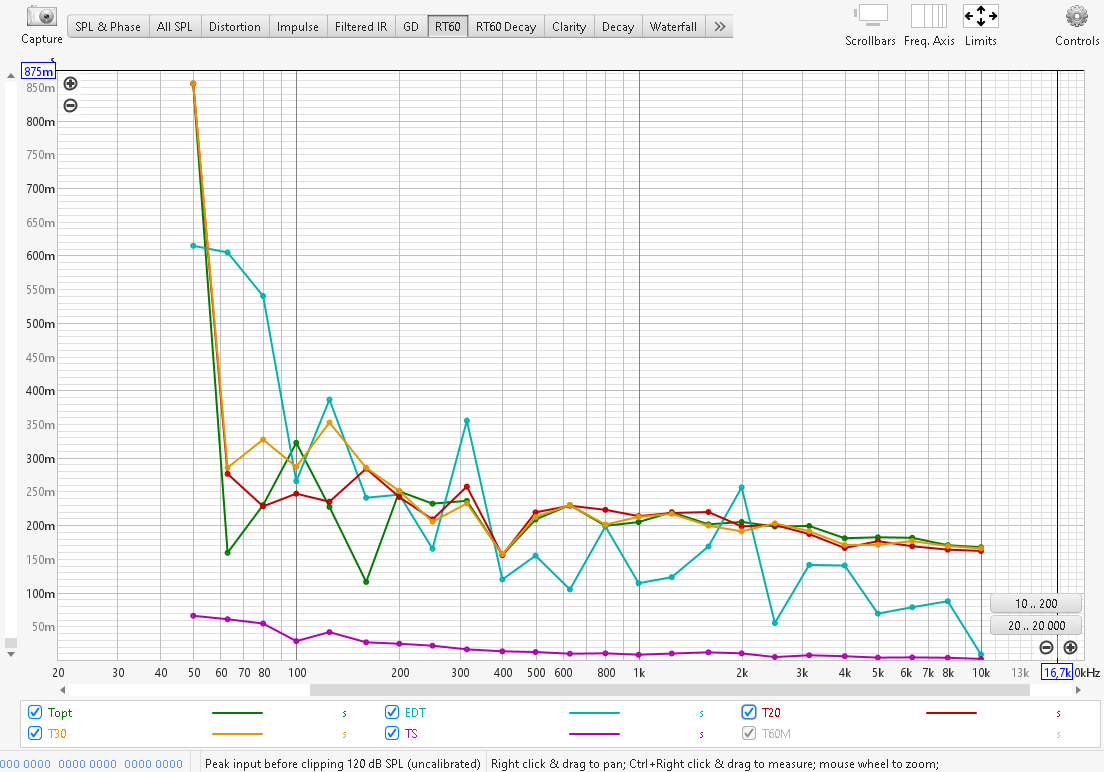Zoom in vertical axis with top plus icon
This screenshot has width=1104, height=772.
[70, 84]
